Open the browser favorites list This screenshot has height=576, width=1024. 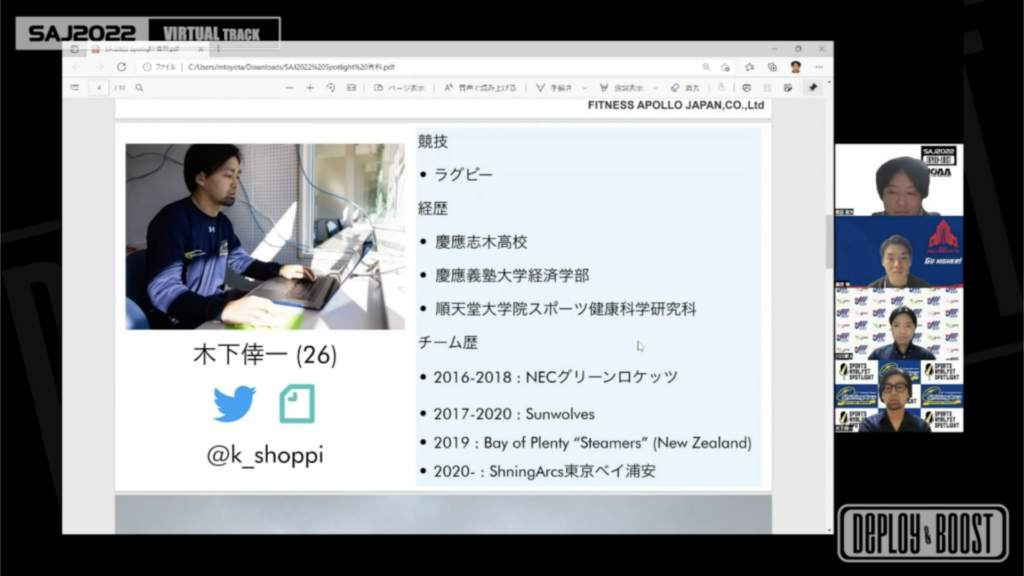click(750, 67)
